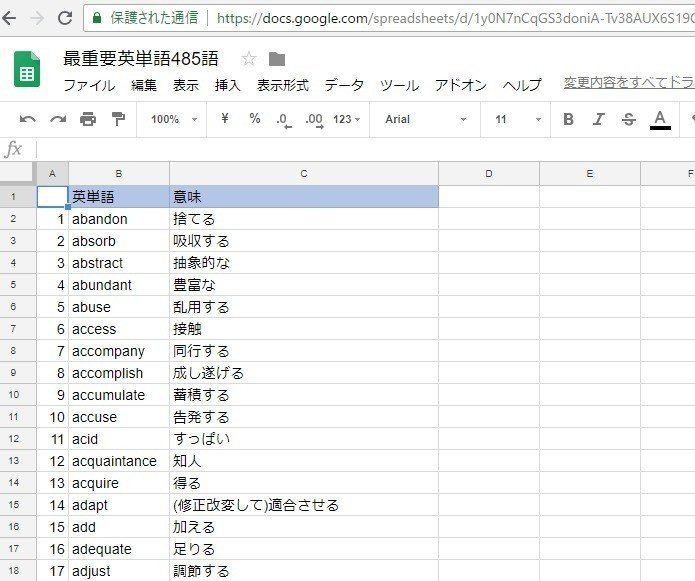
Task: Select cell containing 吸収する
Action: tap(304, 241)
